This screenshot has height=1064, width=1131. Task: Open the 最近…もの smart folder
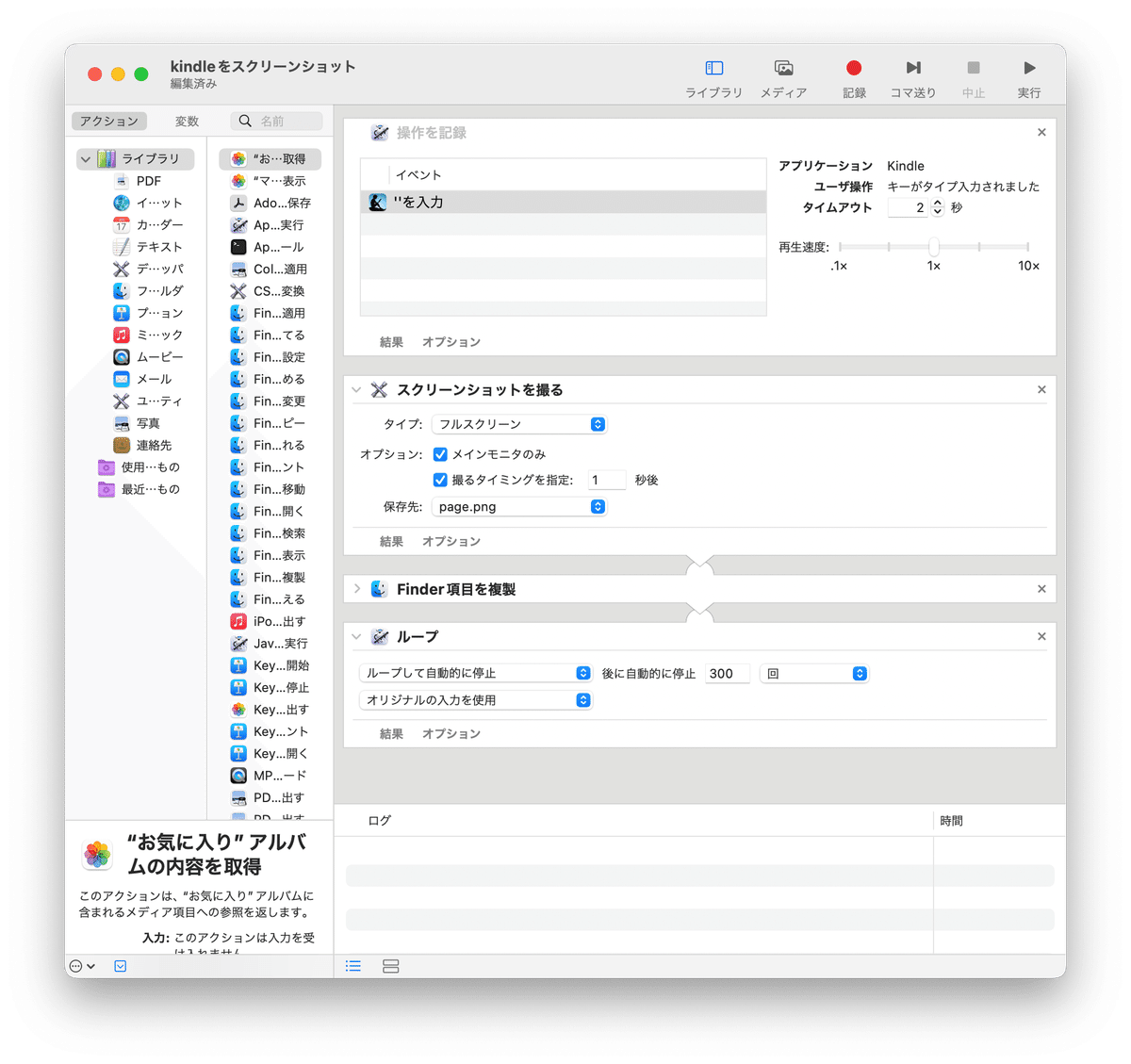(139, 489)
